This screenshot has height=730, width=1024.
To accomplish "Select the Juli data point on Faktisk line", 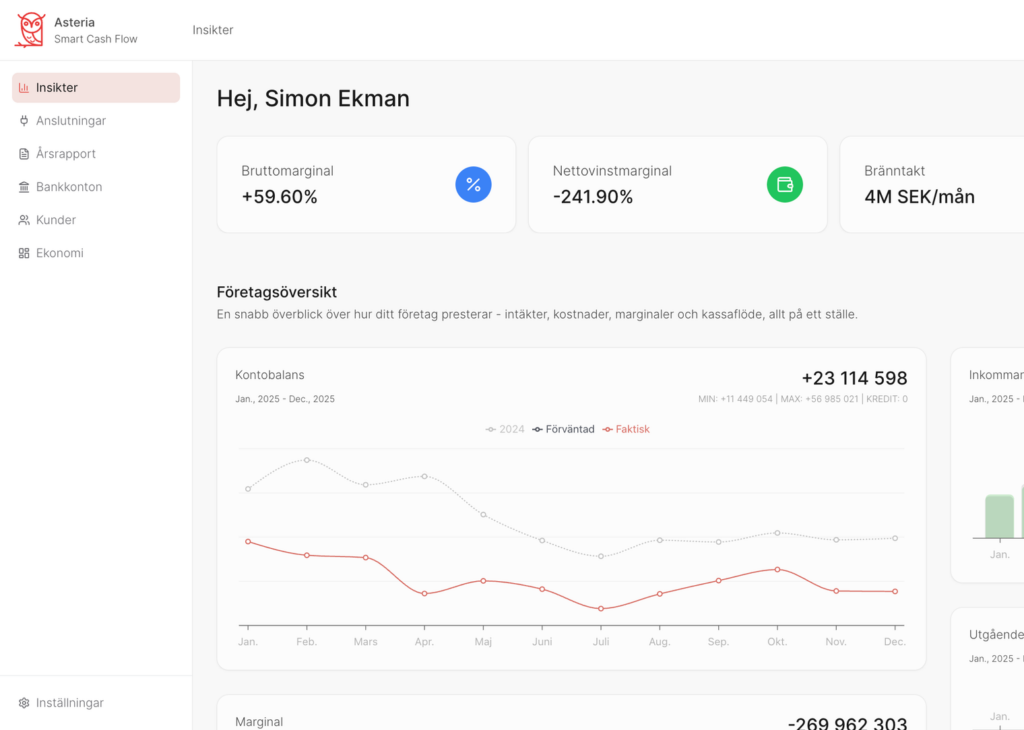I will click(601, 609).
